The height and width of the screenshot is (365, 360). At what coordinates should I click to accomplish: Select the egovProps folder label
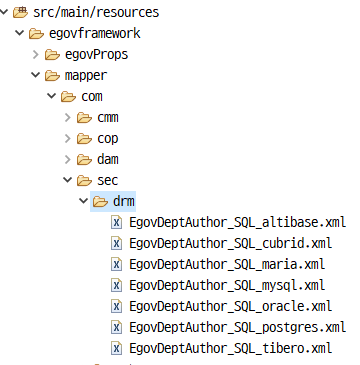coord(97,55)
